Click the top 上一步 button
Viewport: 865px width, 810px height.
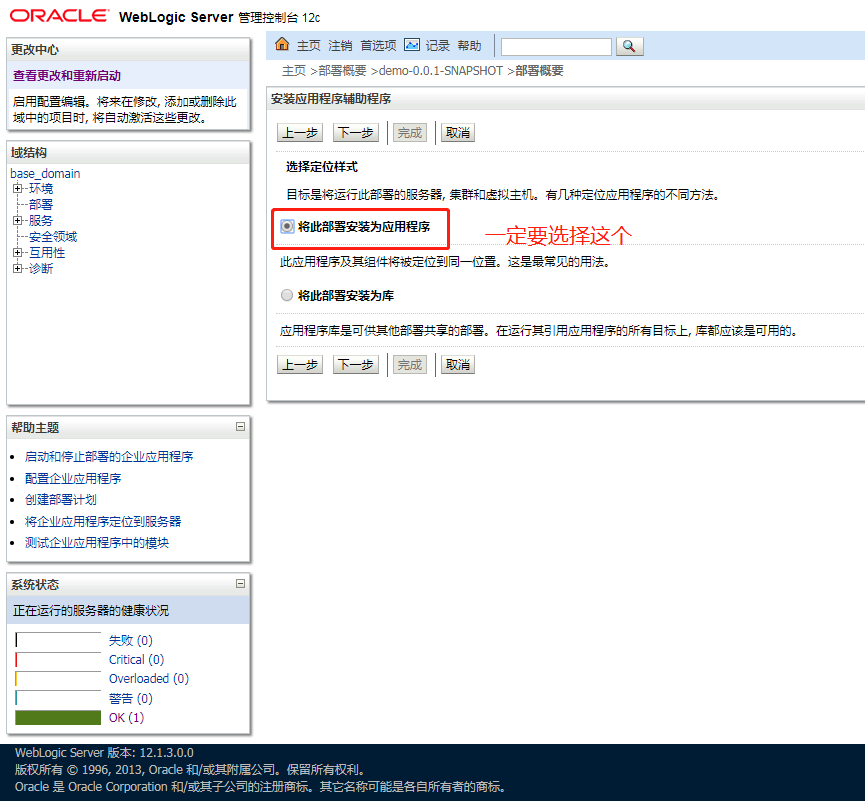300,133
